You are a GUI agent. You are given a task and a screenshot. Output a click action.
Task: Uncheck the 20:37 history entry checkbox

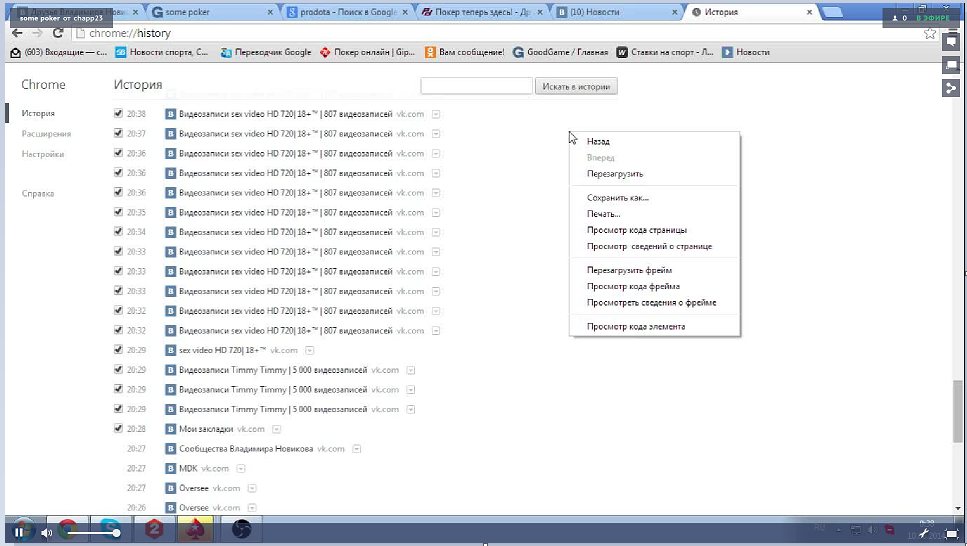[x=118, y=133]
